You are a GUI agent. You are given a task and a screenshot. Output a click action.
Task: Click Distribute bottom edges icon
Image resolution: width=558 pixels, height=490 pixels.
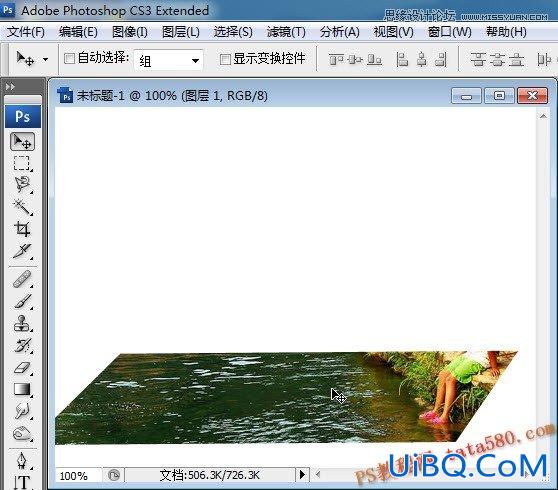516,59
